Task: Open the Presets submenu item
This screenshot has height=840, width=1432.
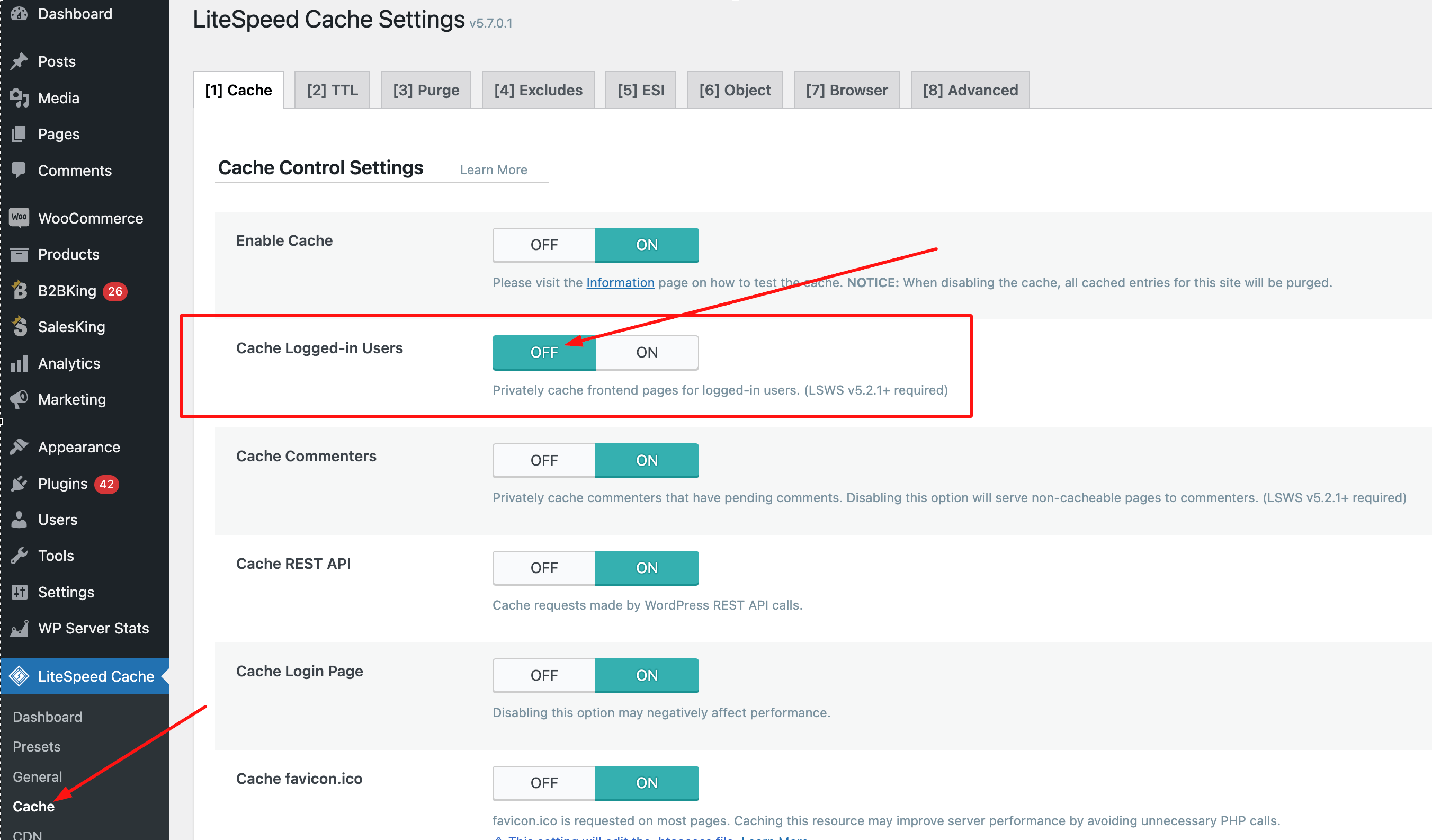Action: coord(37,746)
